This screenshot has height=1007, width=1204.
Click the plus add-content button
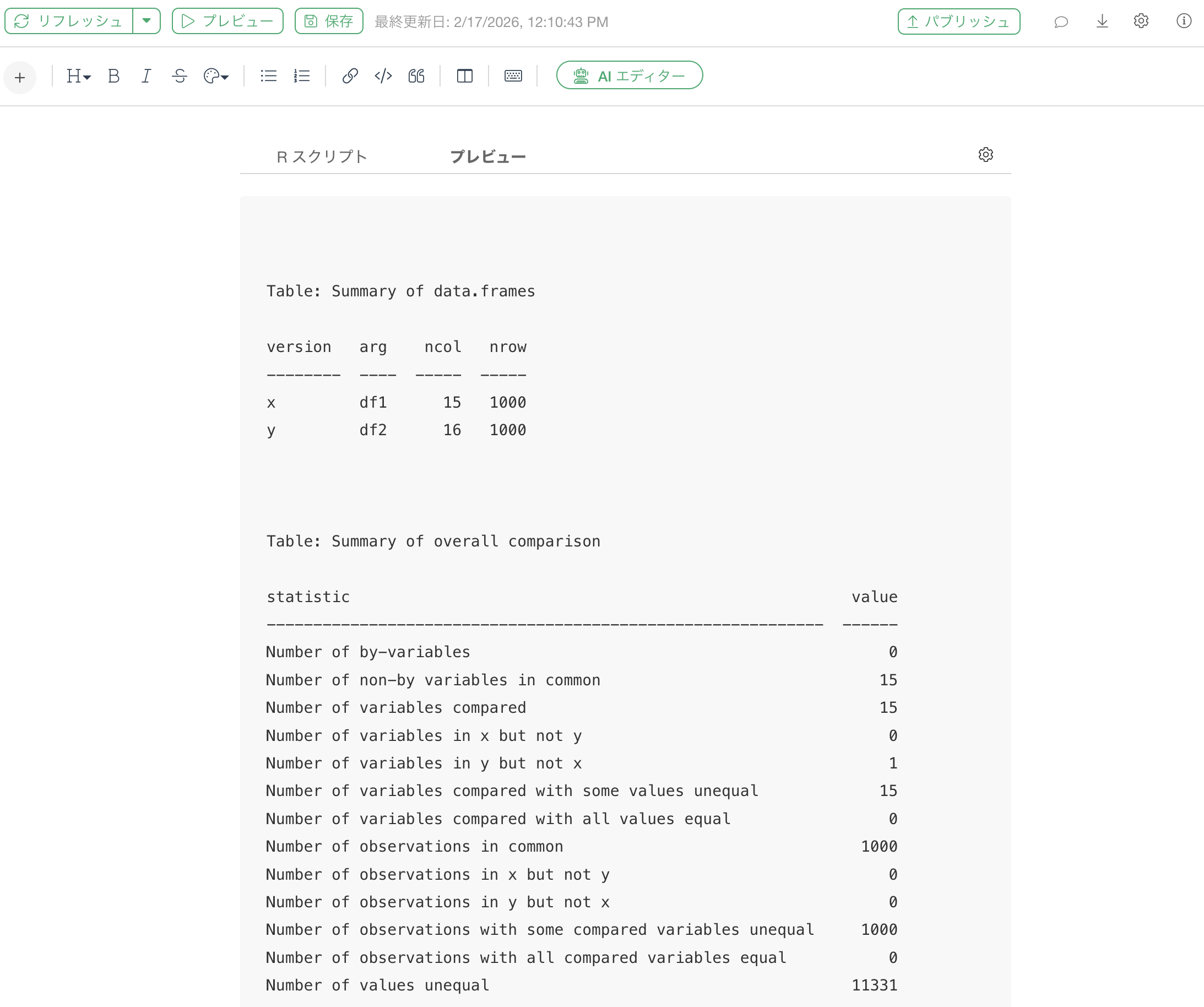(20, 77)
